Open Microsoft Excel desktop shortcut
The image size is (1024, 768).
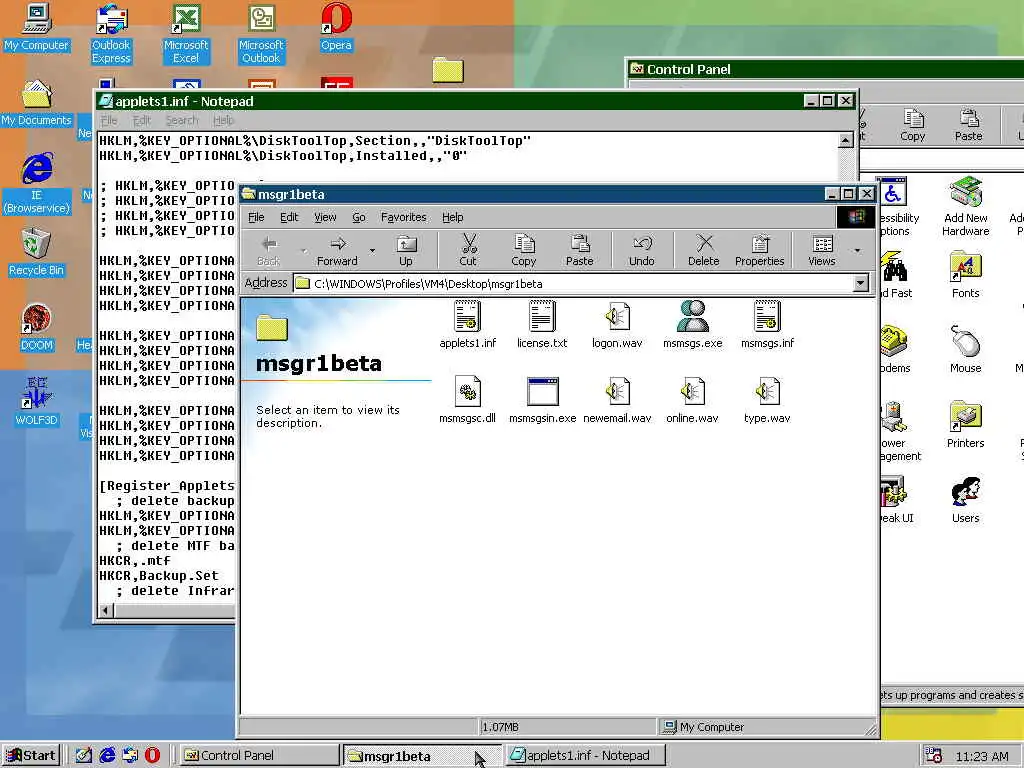click(186, 34)
